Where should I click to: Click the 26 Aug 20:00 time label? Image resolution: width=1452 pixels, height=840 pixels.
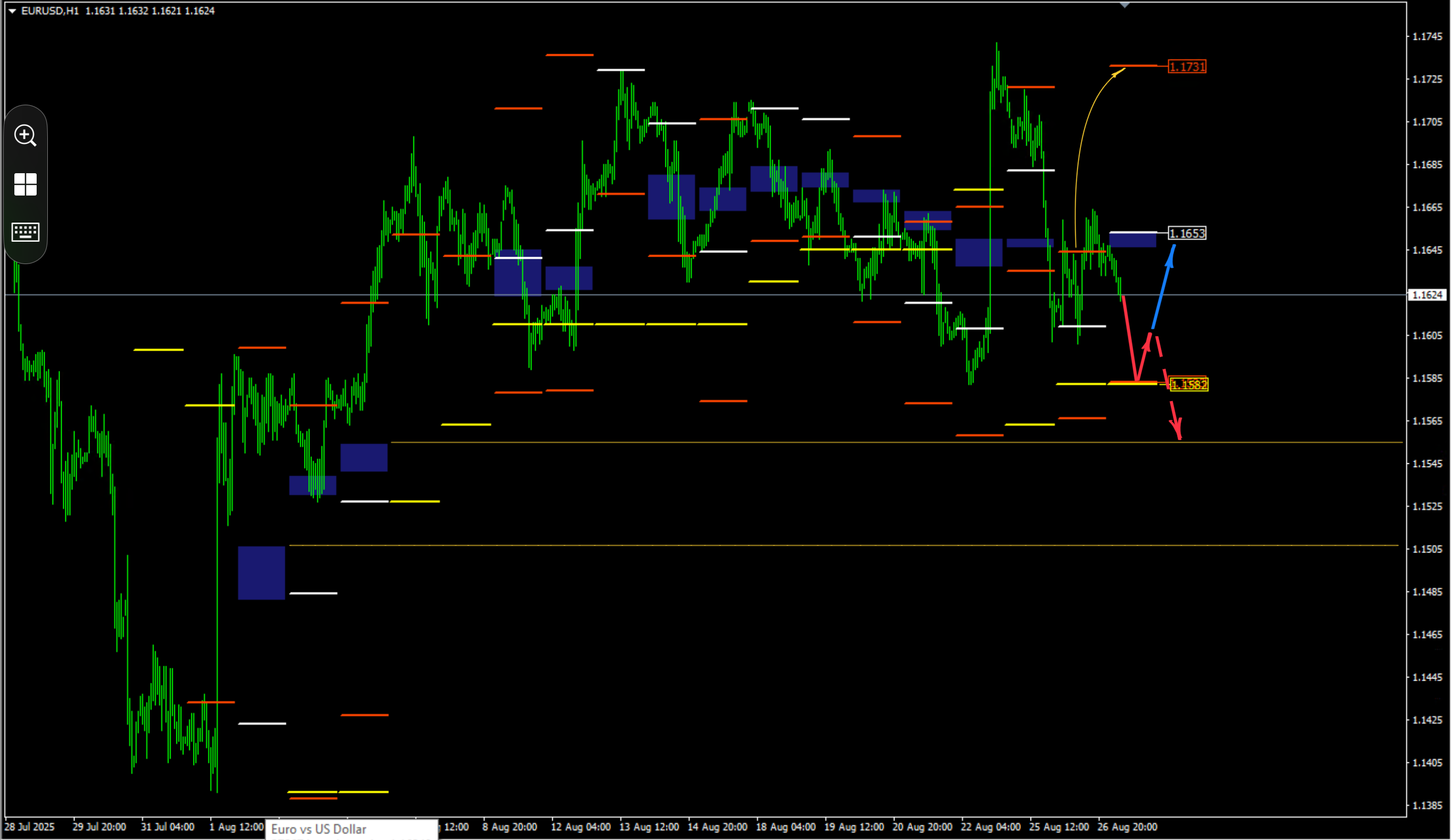click(1127, 827)
